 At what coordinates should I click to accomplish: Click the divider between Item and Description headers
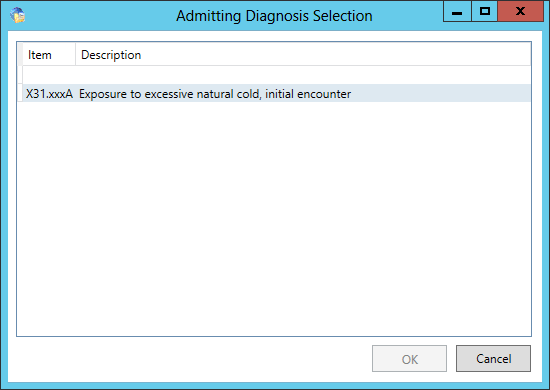pos(75,55)
